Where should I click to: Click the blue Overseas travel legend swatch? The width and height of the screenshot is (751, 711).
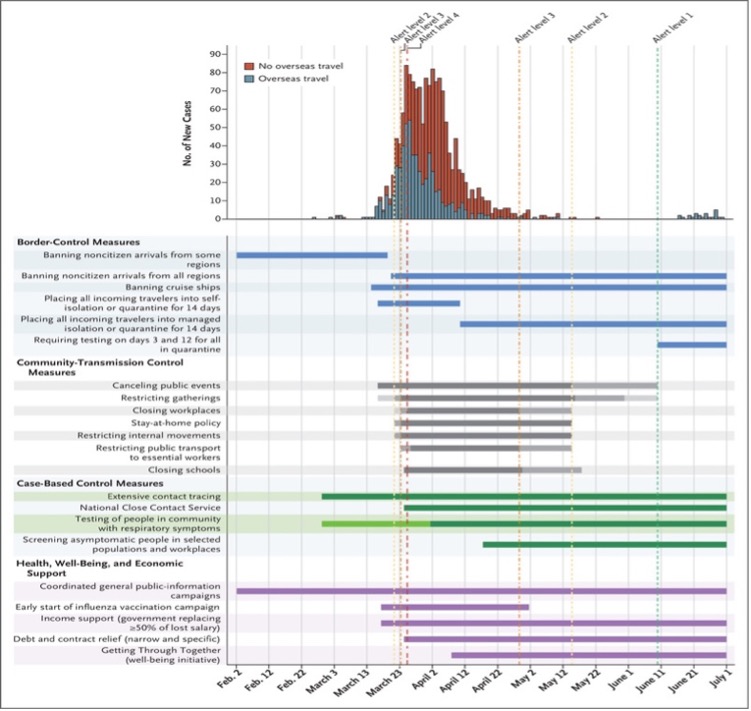click(249, 79)
